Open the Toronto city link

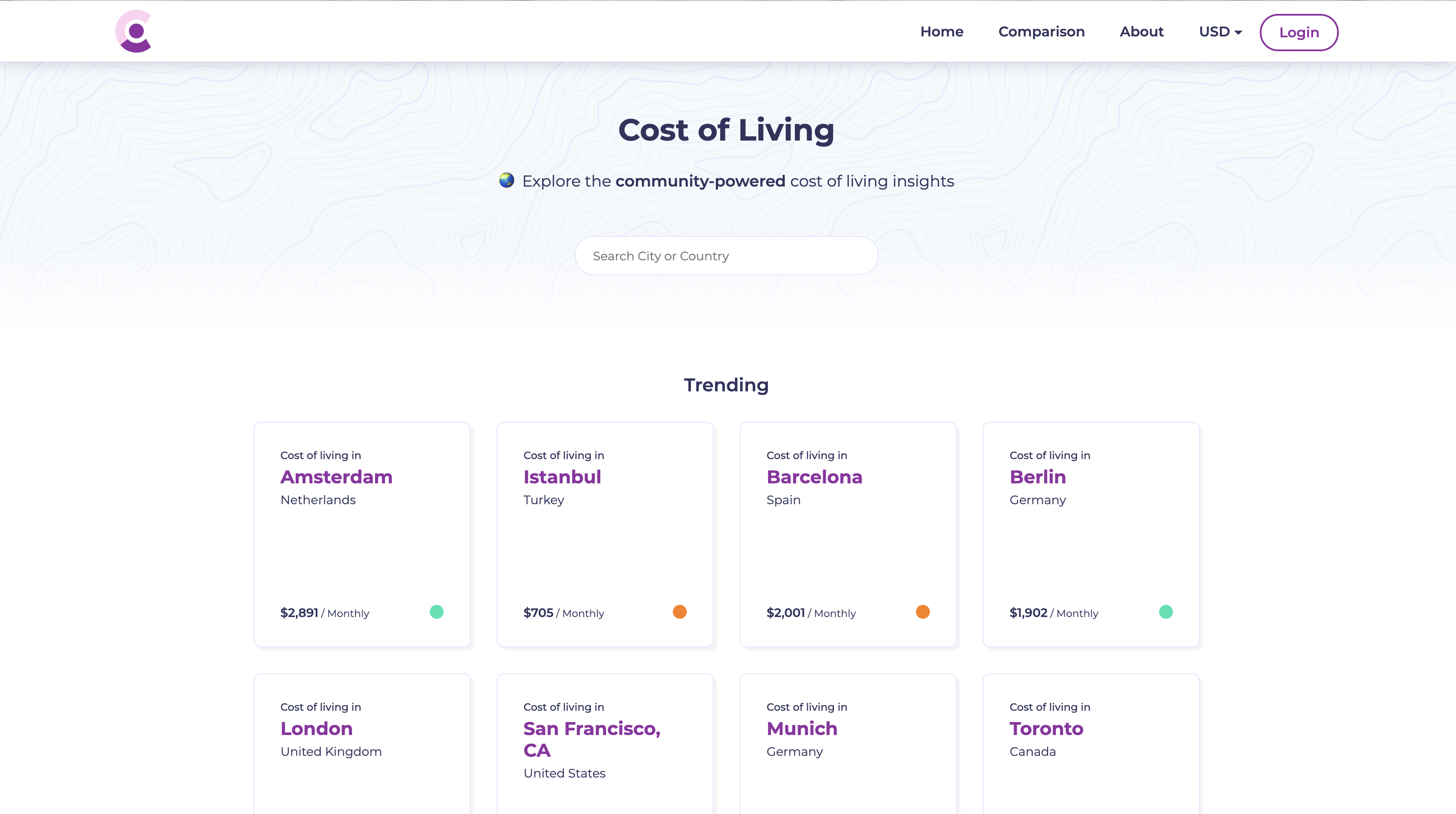tap(1046, 729)
